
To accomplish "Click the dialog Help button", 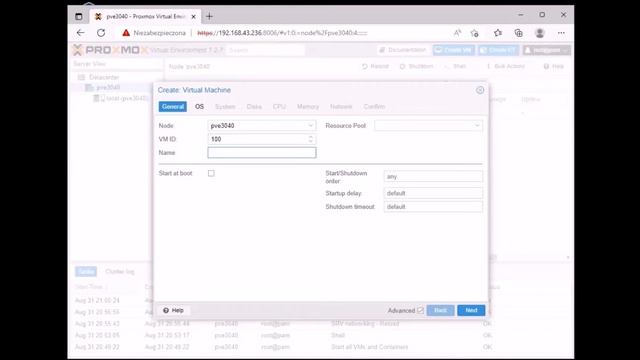I will [173, 310].
